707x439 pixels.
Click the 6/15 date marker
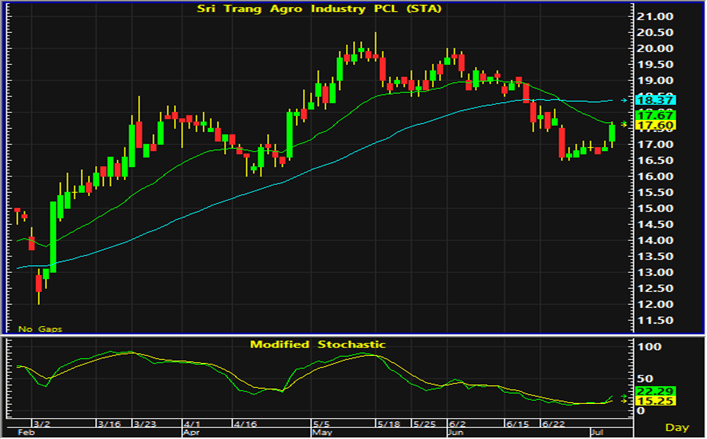click(x=518, y=424)
